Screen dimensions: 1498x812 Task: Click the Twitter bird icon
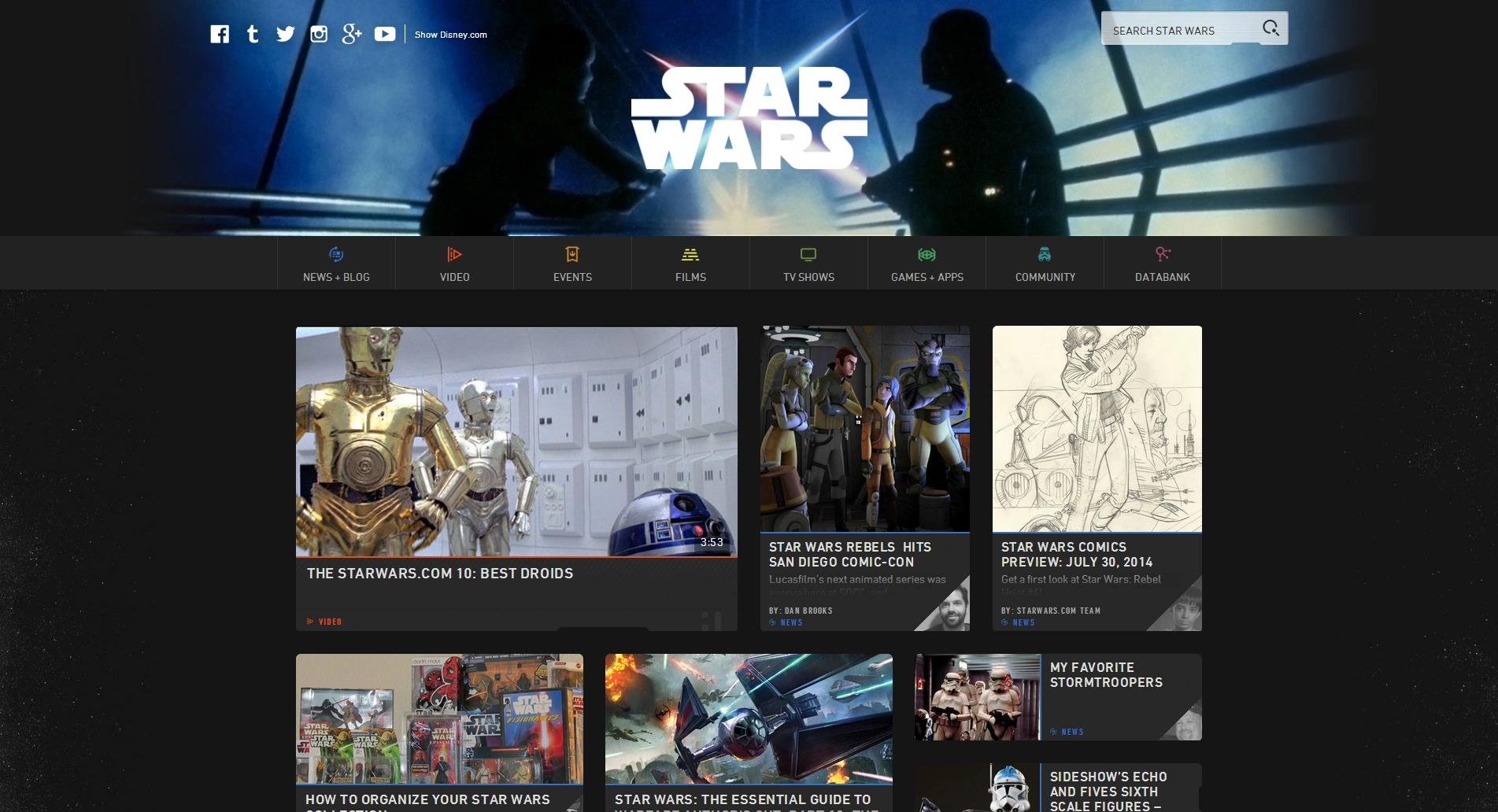[285, 34]
